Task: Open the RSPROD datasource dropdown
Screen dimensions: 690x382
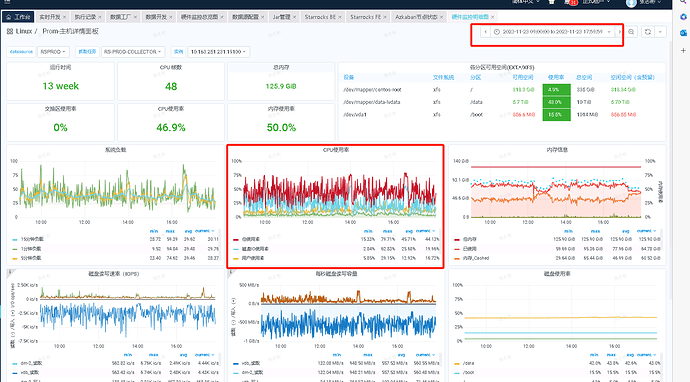Action: coord(53,51)
